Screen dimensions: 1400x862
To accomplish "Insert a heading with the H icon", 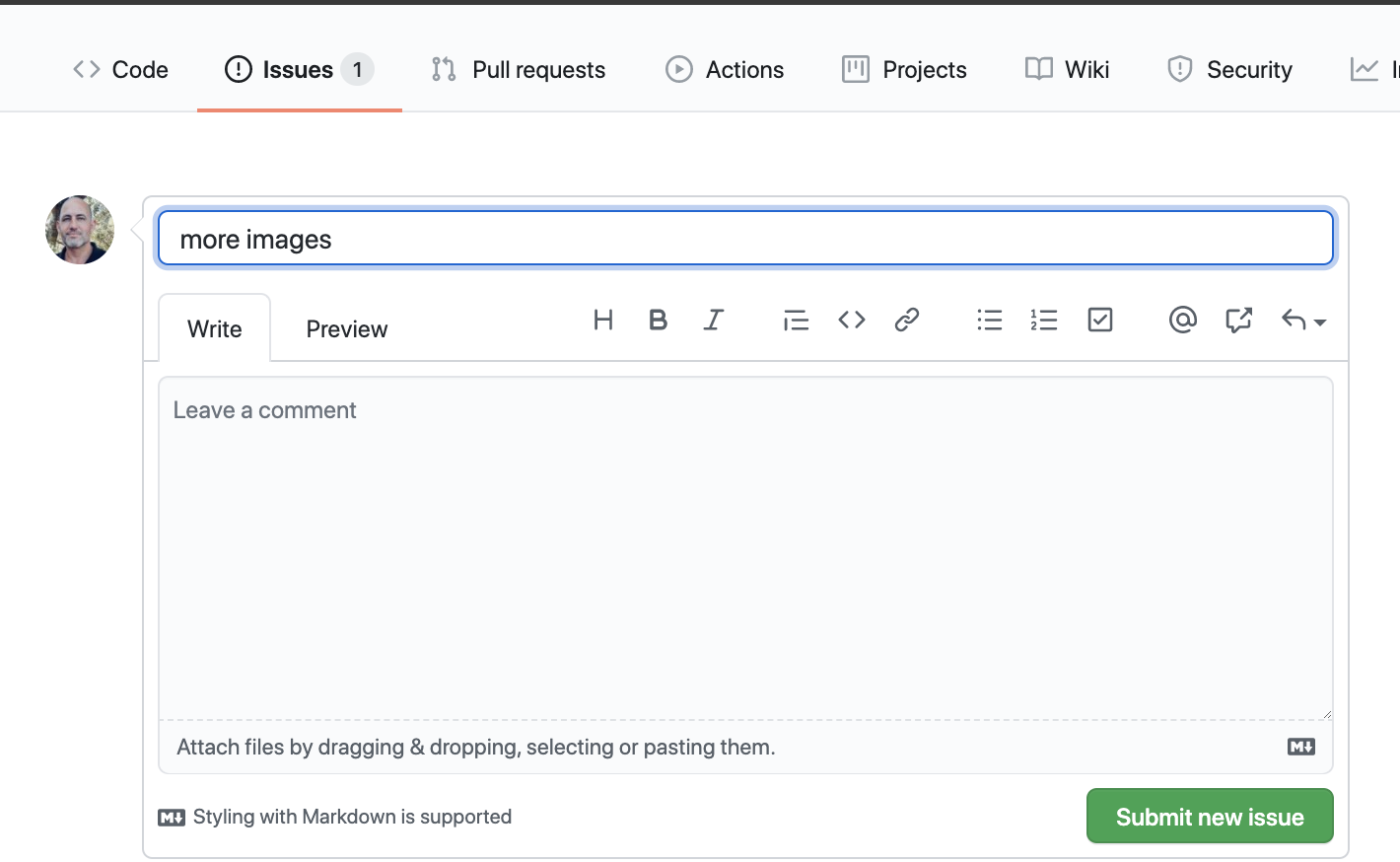I will point(603,320).
